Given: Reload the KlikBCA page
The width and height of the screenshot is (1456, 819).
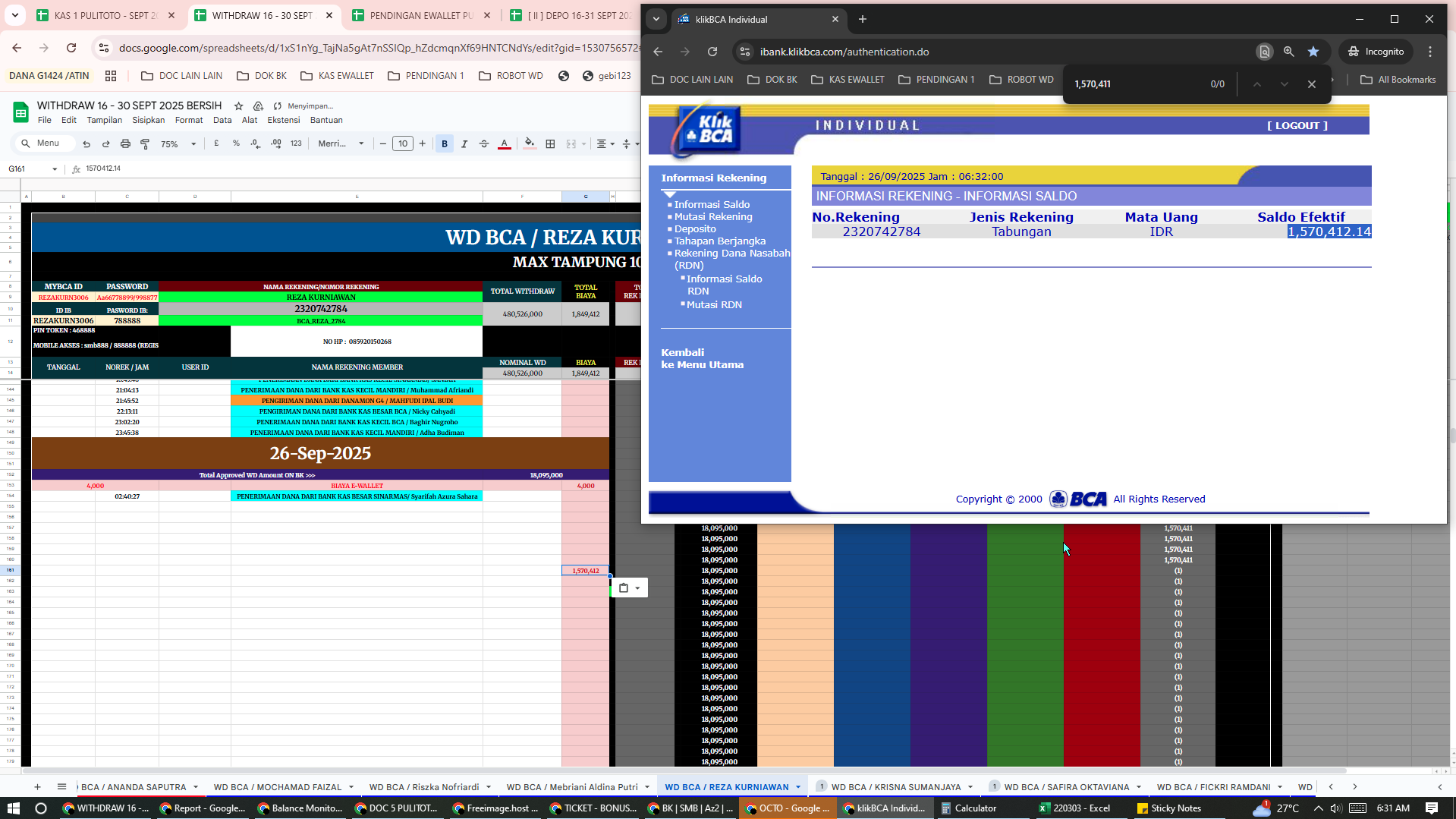Looking at the screenshot, I should tap(712, 52).
